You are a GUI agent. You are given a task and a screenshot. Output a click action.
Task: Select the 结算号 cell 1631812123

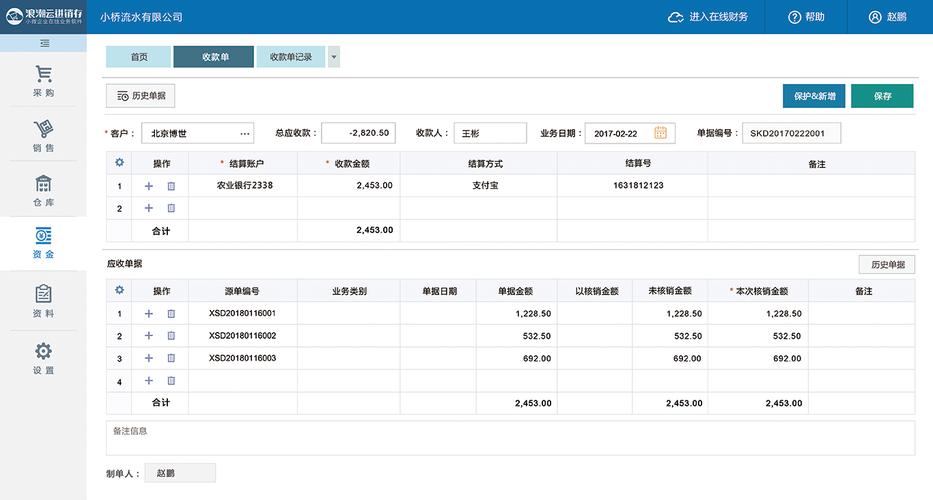click(x=632, y=186)
